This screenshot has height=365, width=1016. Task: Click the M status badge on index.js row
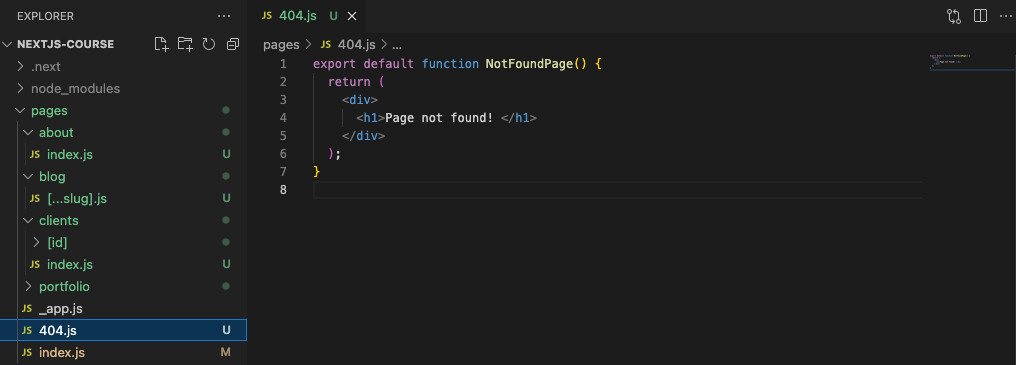(x=226, y=353)
